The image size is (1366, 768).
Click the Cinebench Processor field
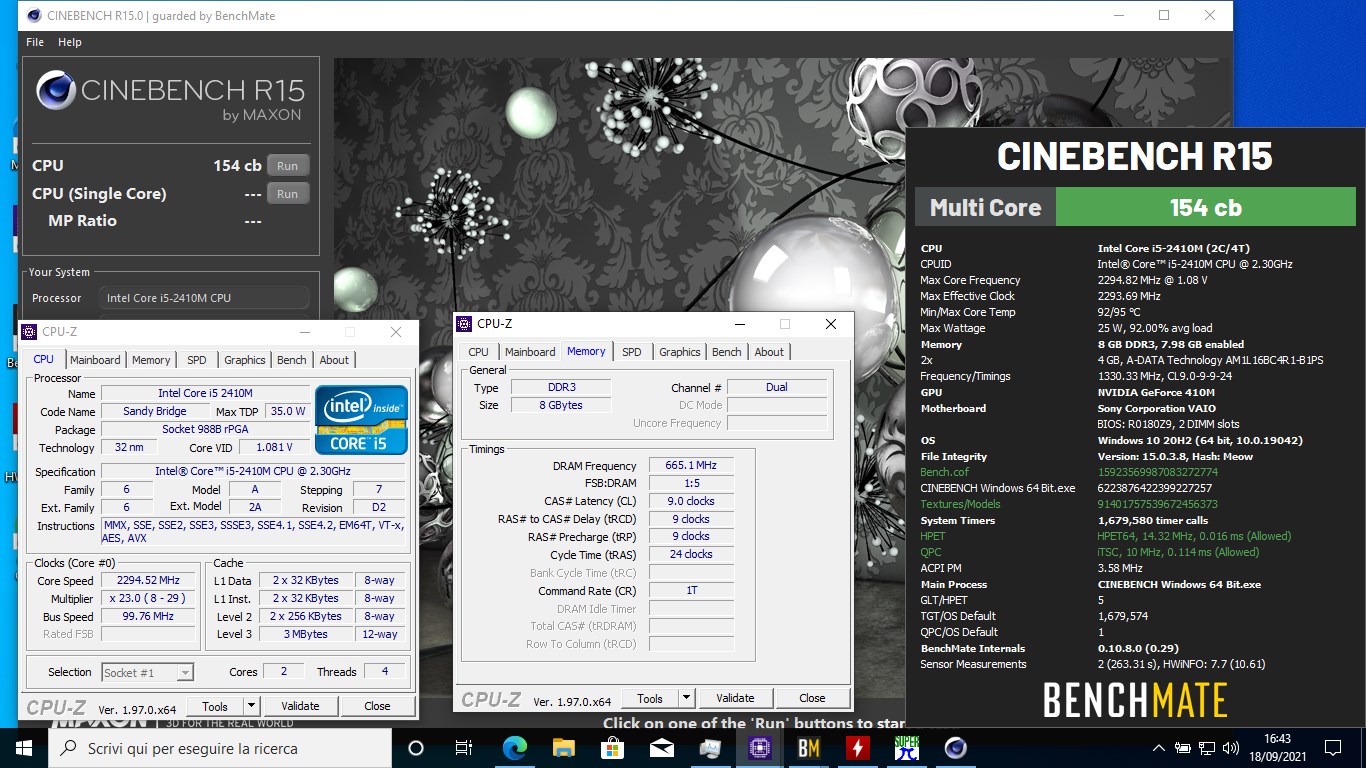click(203, 298)
